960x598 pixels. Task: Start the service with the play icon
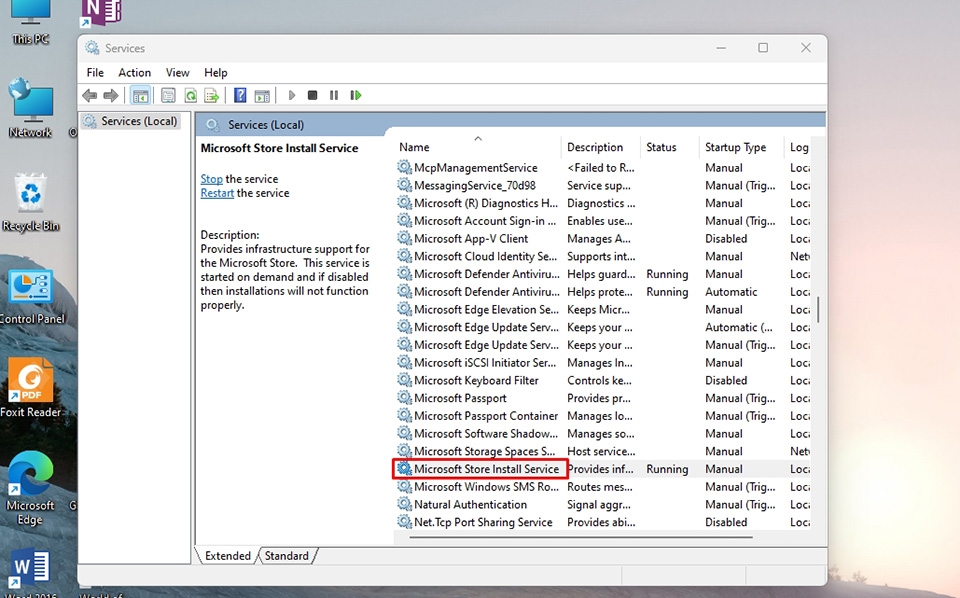coord(292,95)
